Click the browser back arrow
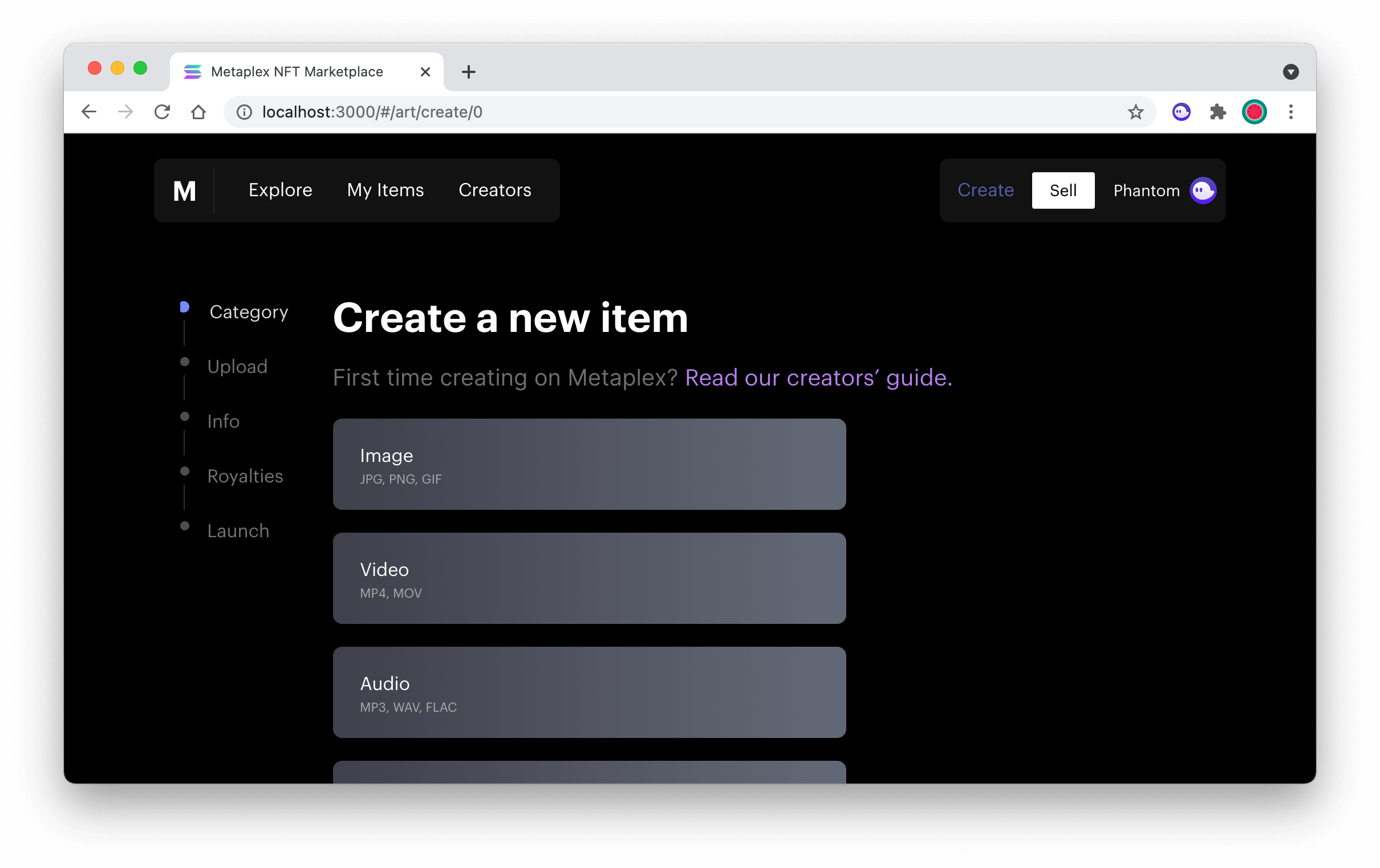Viewport: 1380px width, 868px height. pos(89,112)
